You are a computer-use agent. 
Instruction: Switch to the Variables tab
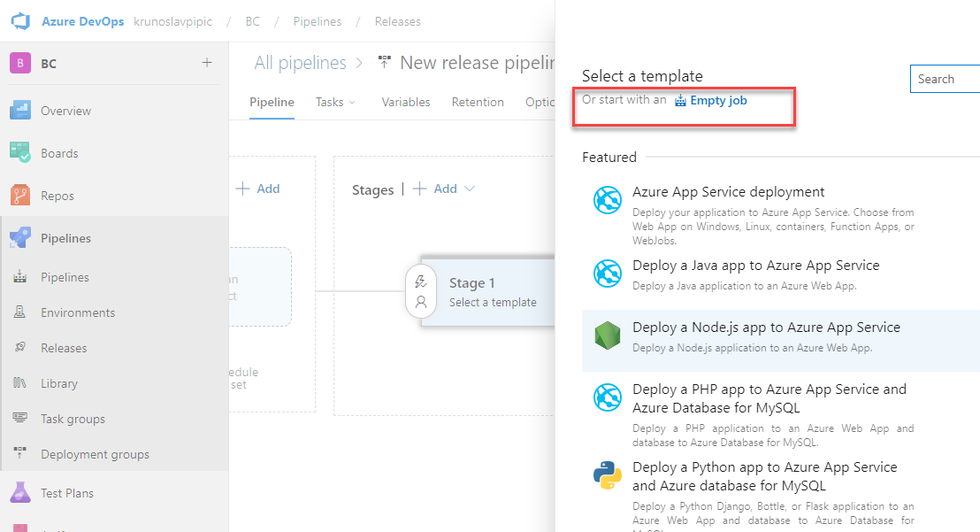pyautogui.click(x=406, y=102)
